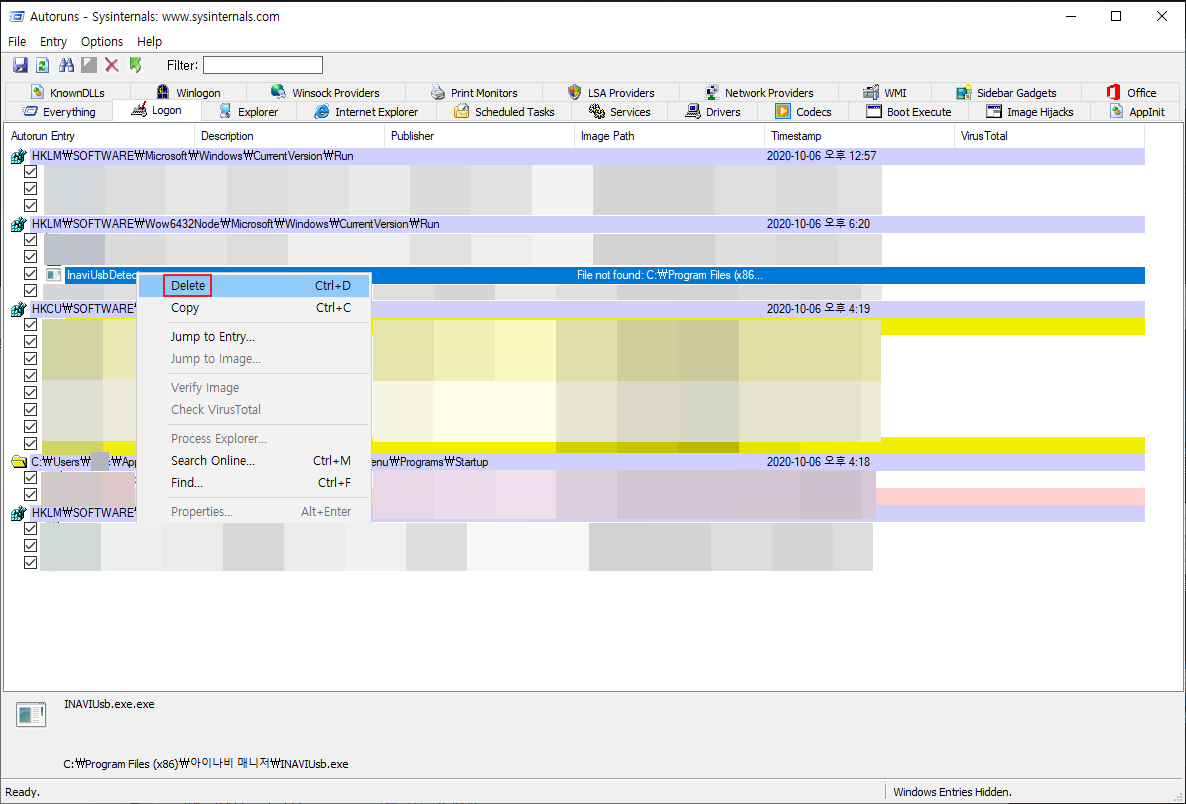
Task: Open the Boot Execute tab
Action: click(908, 112)
